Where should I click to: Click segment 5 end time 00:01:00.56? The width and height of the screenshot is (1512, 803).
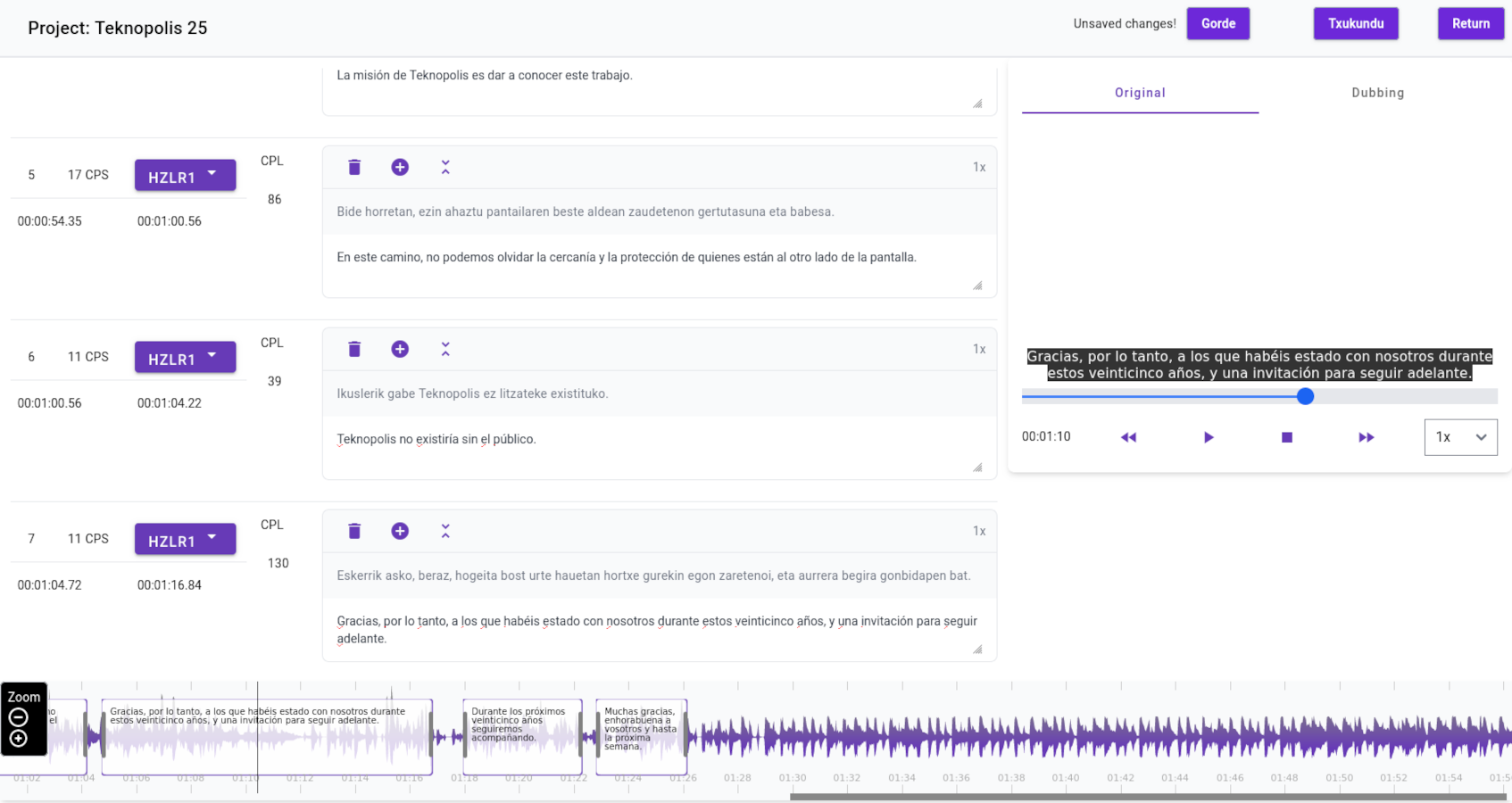pos(170,221)
